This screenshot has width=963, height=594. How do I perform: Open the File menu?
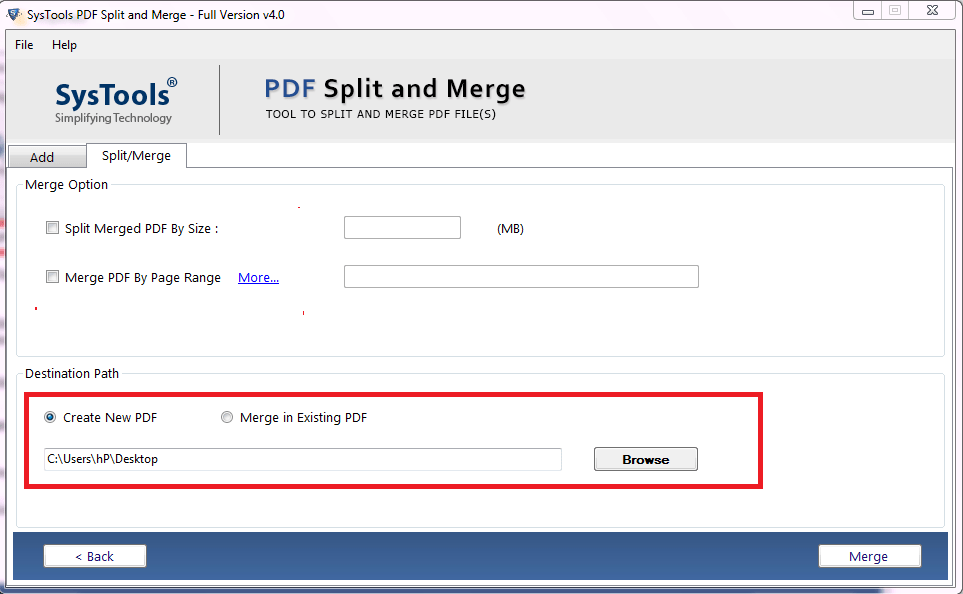23,45
